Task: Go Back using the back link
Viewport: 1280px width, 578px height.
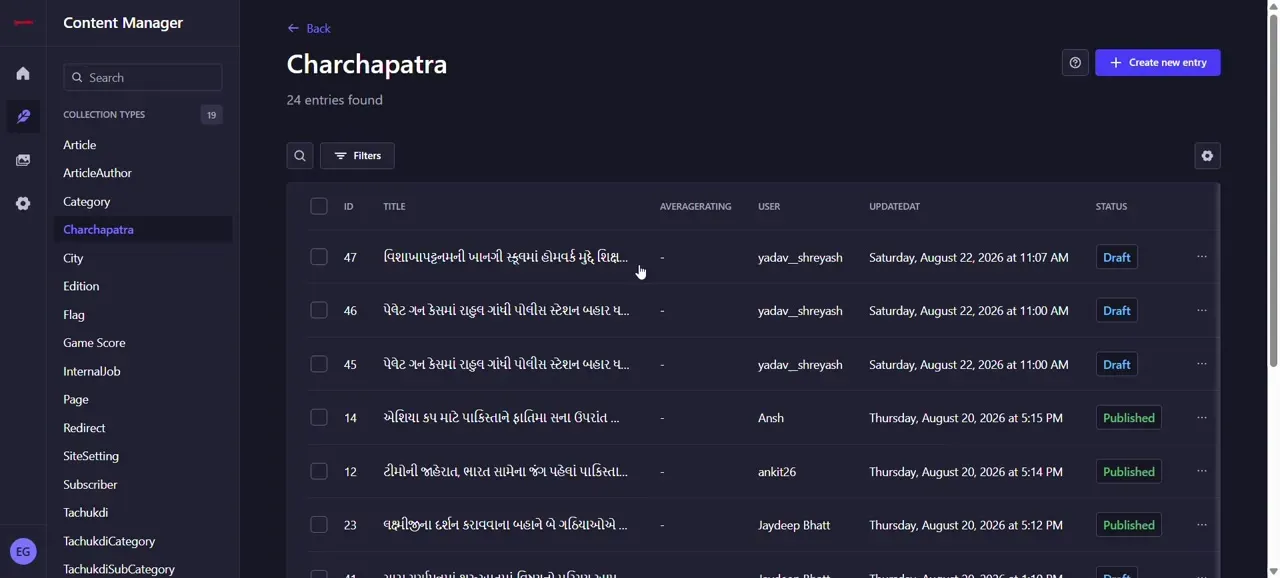Action: tap(309, 28)
